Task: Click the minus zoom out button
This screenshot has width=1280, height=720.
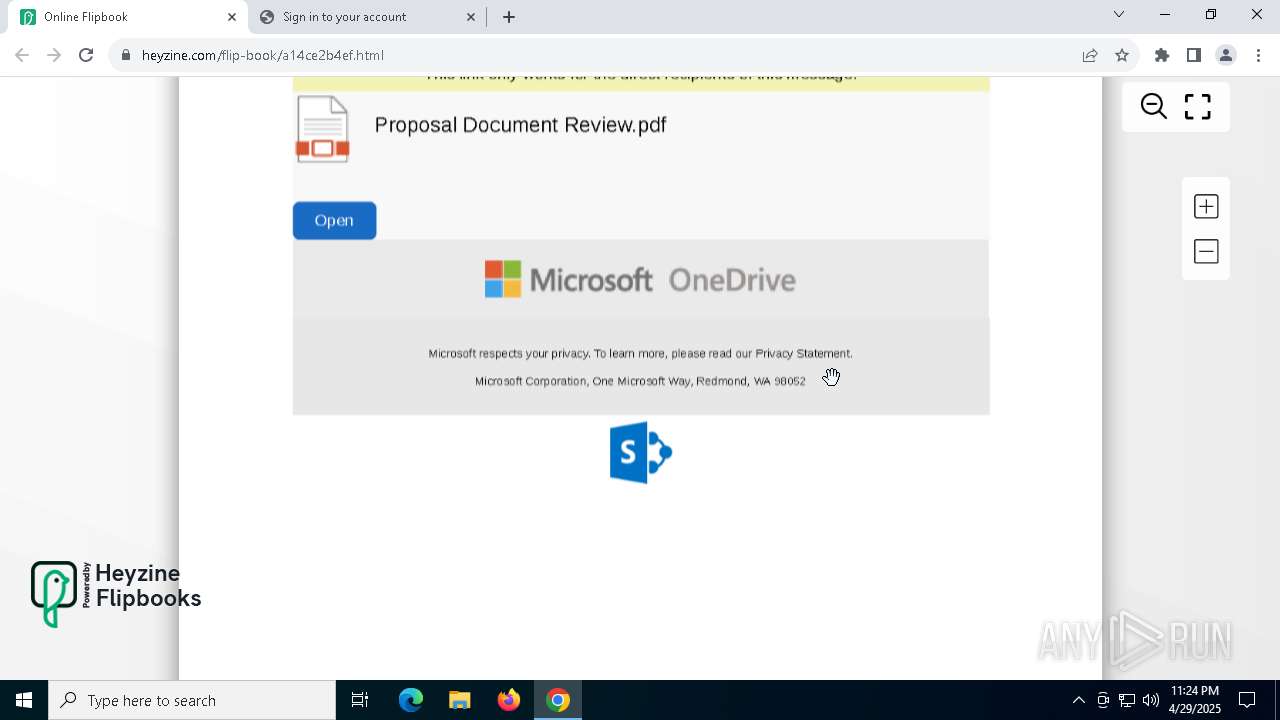Action: point(1206,251)
